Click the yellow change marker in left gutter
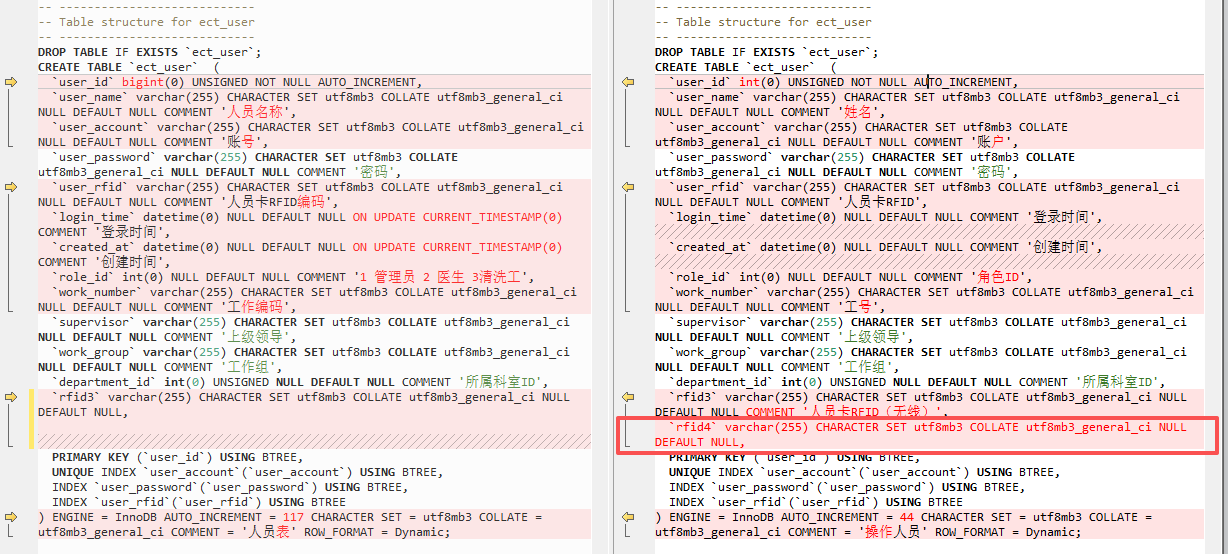 pos(33,419)
